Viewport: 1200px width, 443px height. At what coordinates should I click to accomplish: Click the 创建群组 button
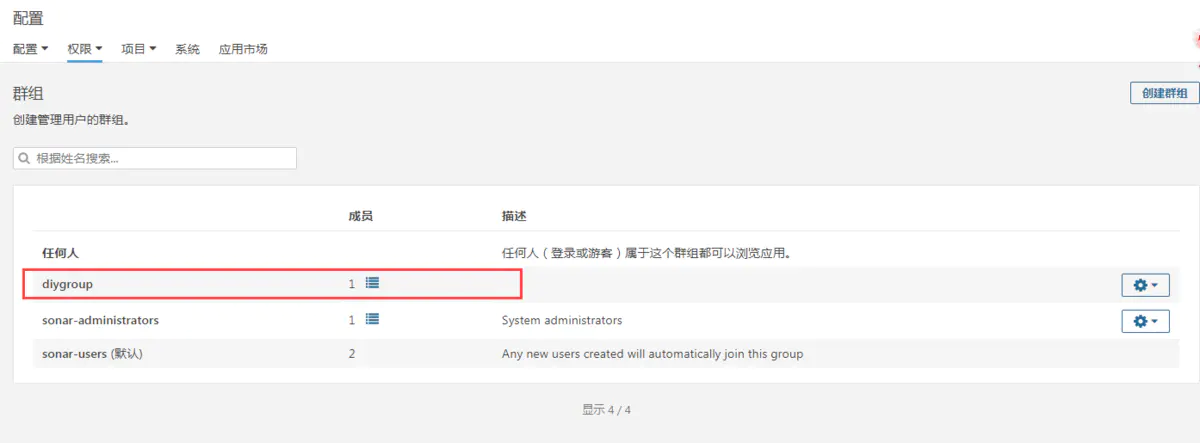coord(1164,93)
